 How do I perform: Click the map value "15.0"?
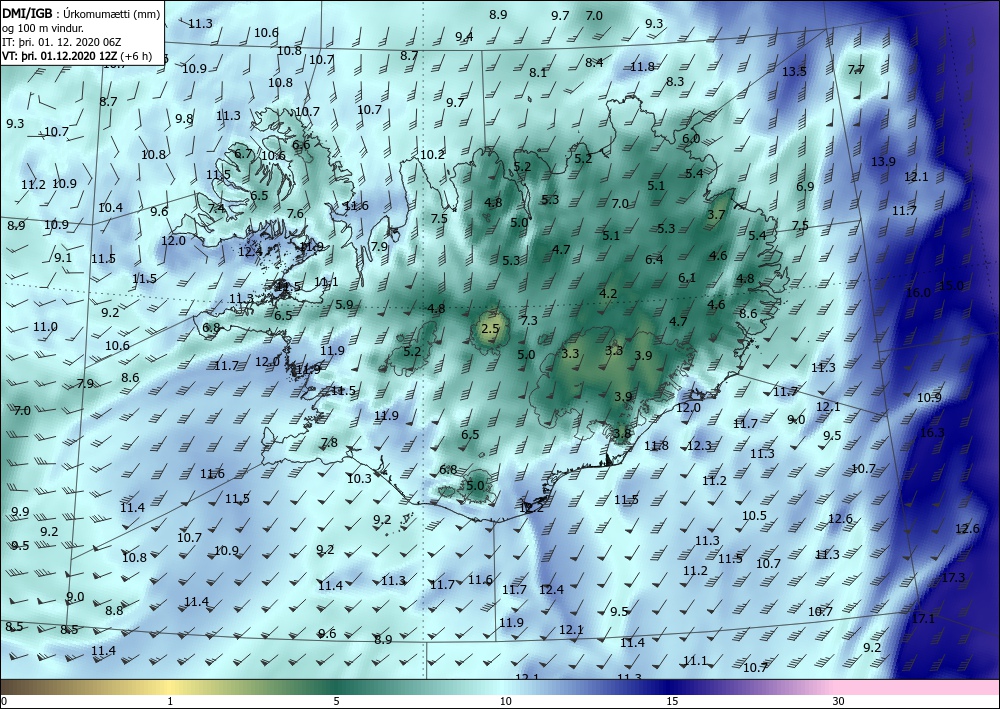click(x=952, y=286)
